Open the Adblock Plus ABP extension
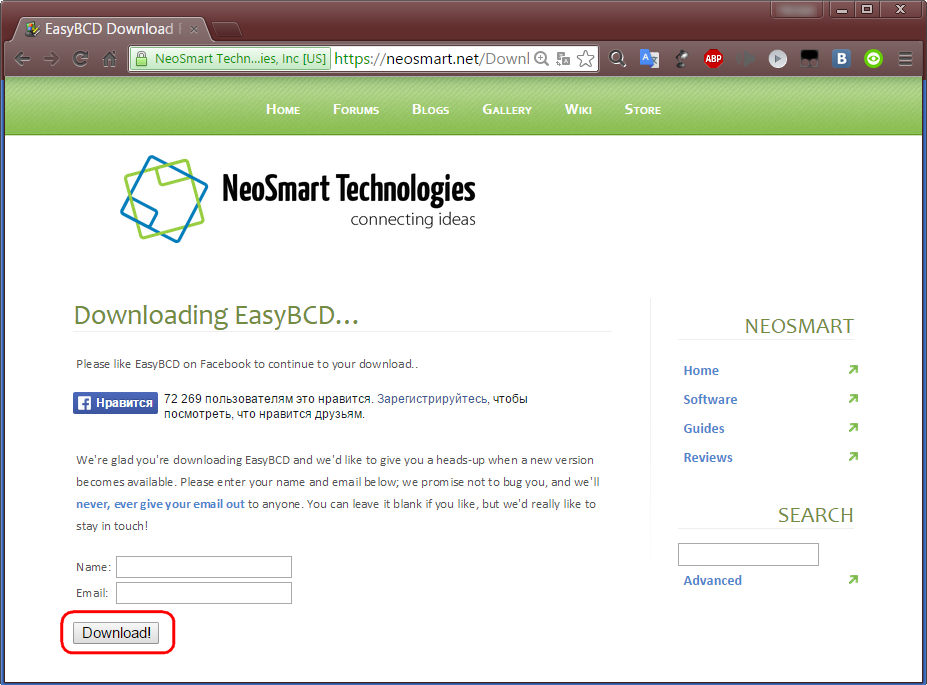The image size is (927, 685). coord(714,59)
